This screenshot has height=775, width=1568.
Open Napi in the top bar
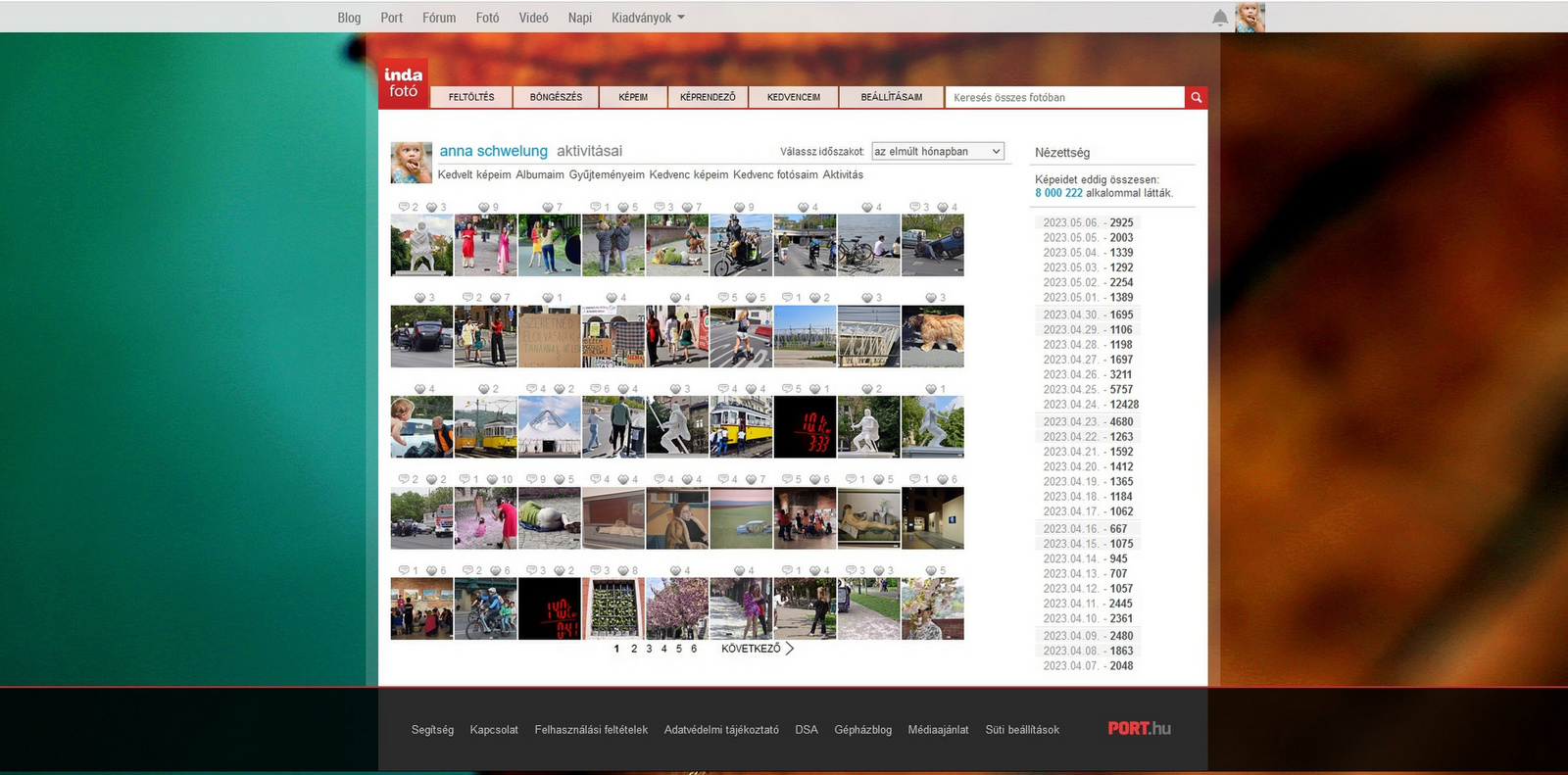580,18
